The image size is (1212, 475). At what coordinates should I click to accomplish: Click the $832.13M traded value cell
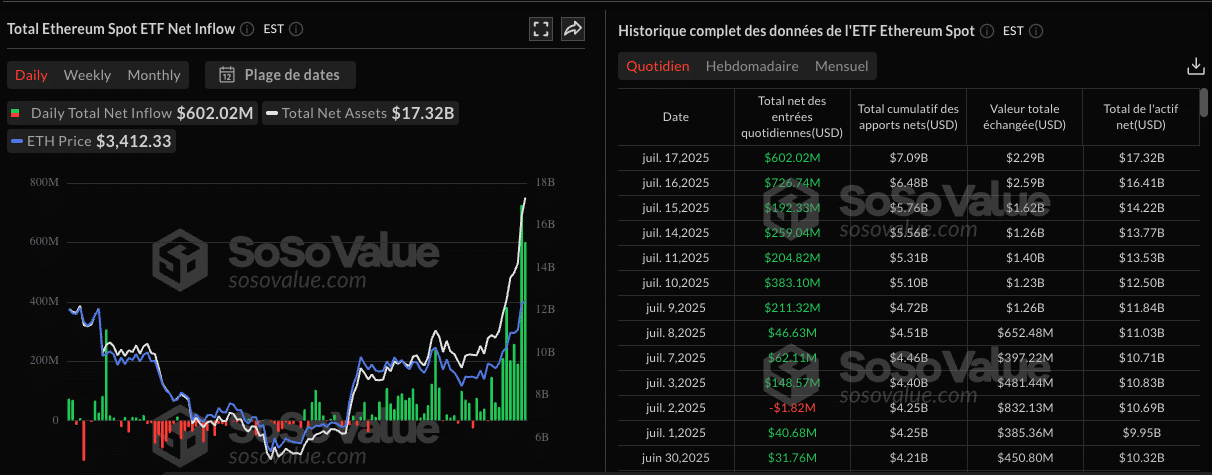[1024, 408]
